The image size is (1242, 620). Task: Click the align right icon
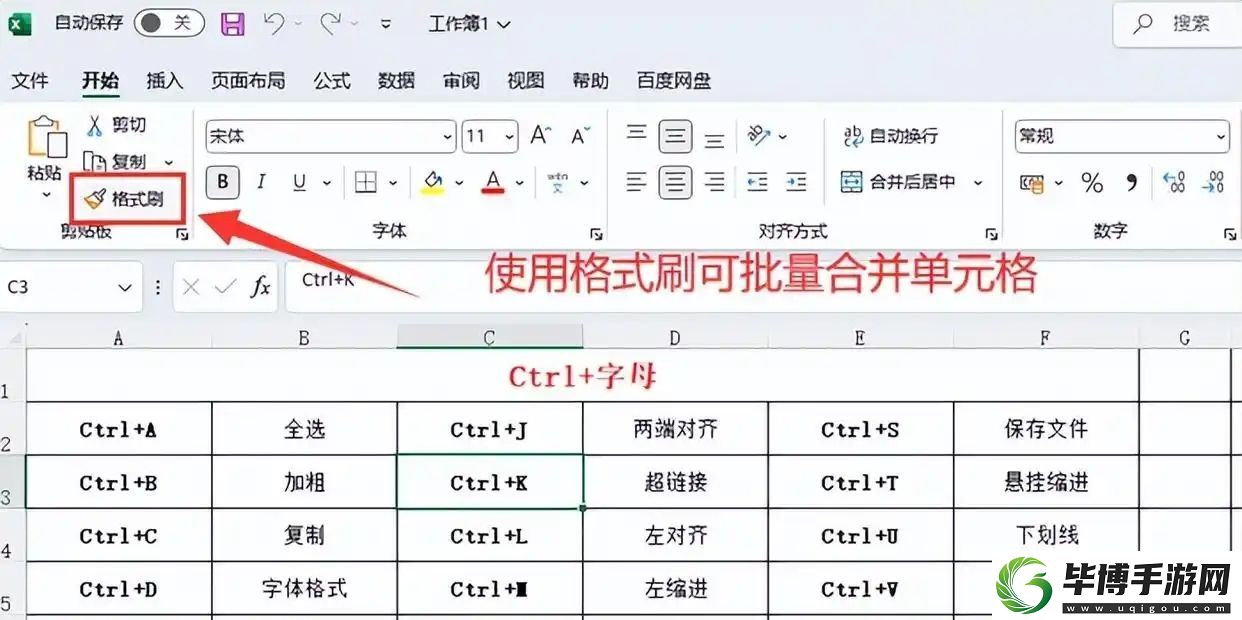714,182
